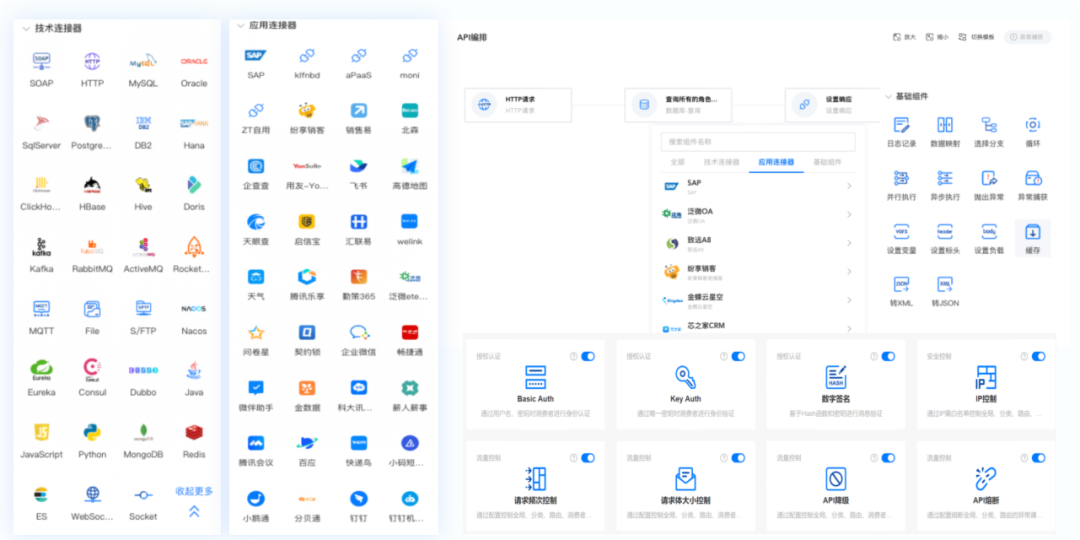
Task: Disable the 数字签名 switch
Action: [889, 356]
